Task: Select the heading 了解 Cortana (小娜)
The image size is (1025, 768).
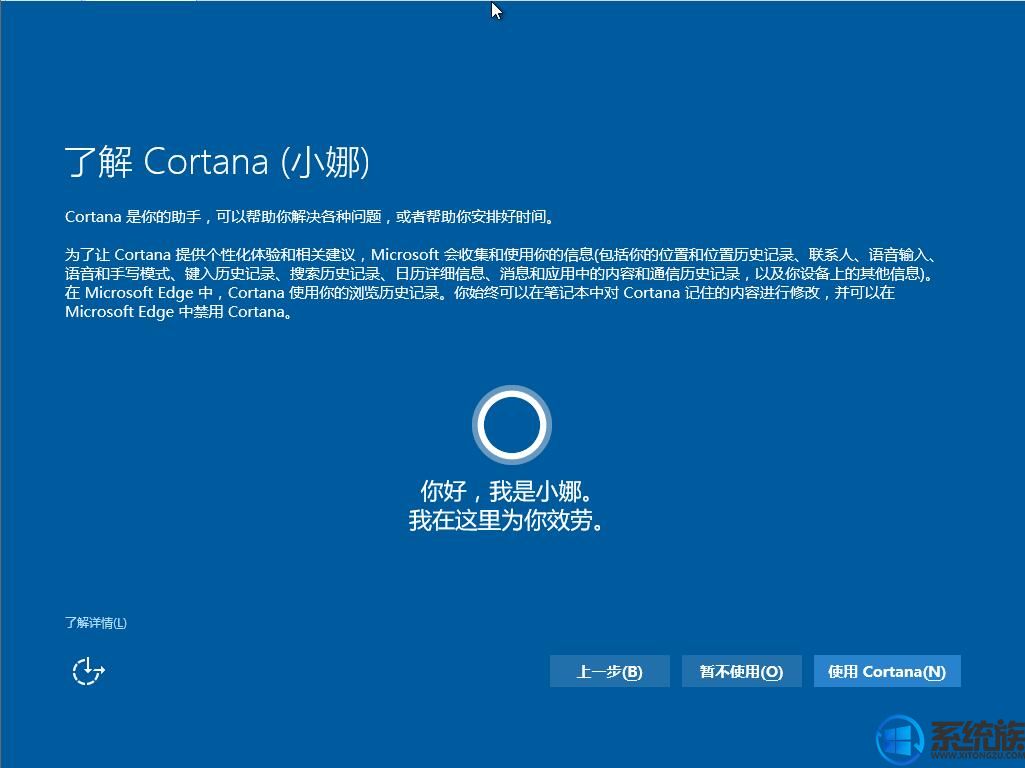Action: [x=218, y=161]
